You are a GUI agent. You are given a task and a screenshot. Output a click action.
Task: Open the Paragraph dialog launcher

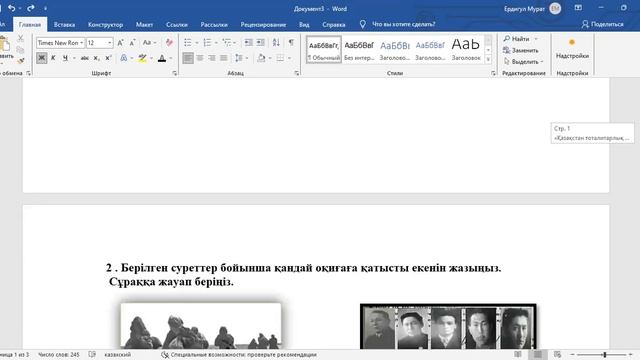click(297, 73)
